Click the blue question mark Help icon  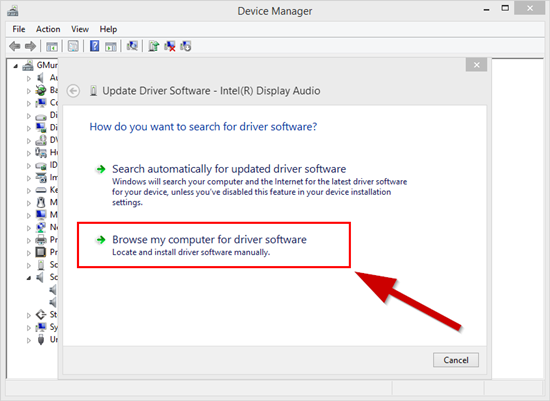pyautogui.click(x=94, y=46)
